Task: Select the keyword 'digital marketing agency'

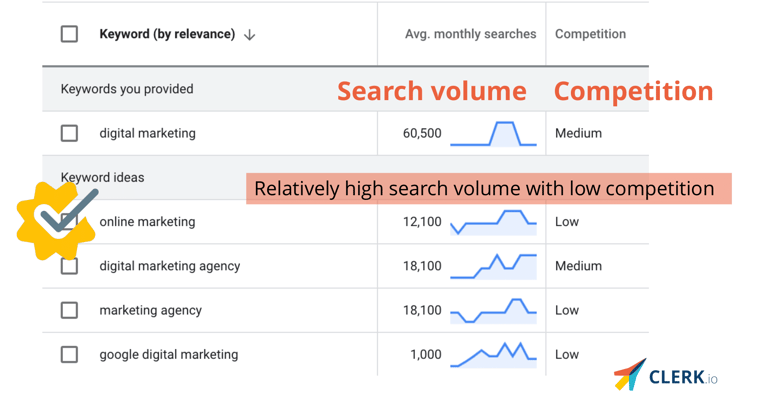Action: click(x=170, y=266)
